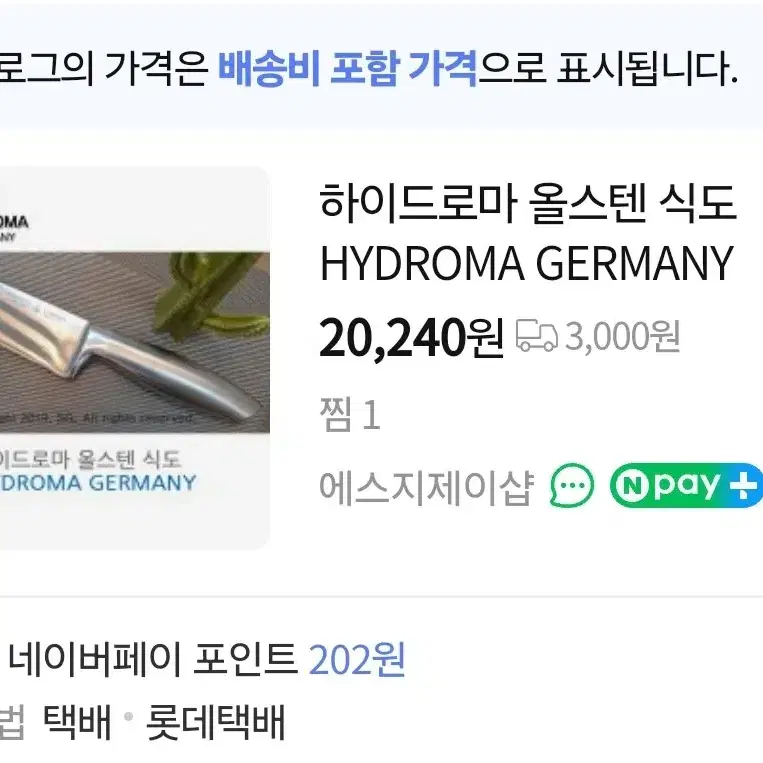Image resolution: width=763 pixels, height=763 pixels.
Task: Click the shipping-included price notice banner
Action: 382,68
